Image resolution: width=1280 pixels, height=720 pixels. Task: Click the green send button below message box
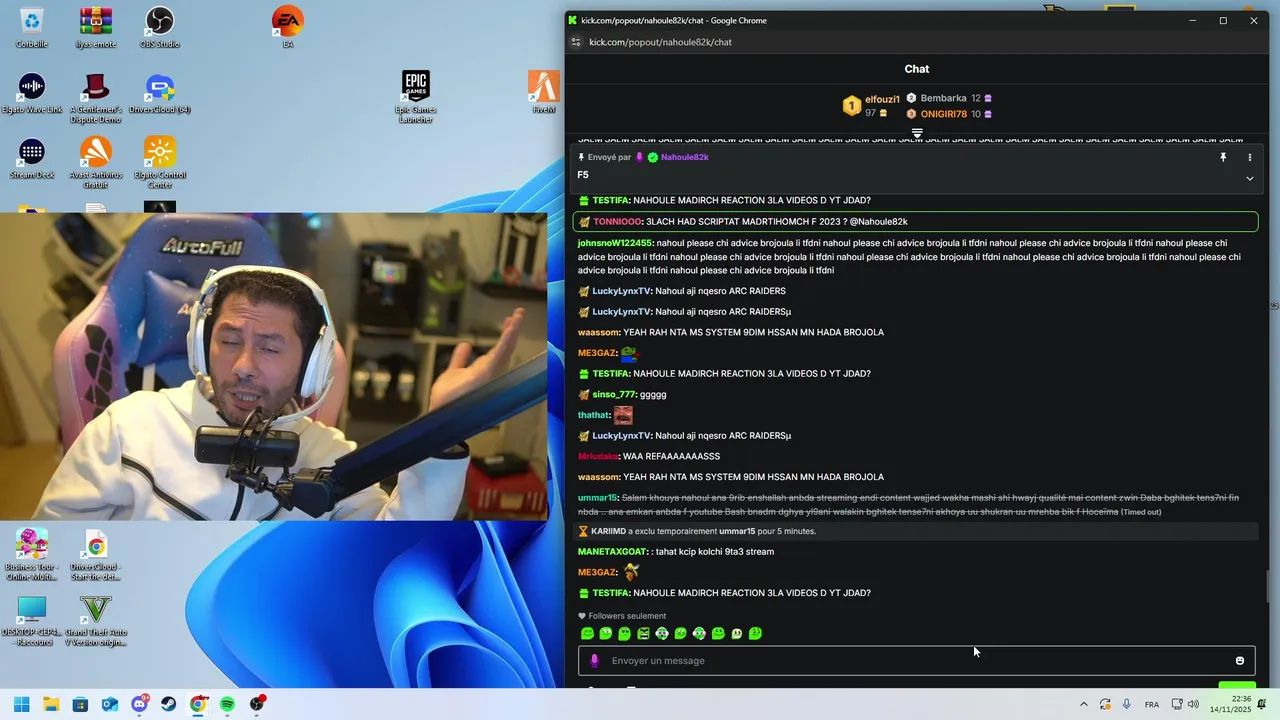(1237, 685)
